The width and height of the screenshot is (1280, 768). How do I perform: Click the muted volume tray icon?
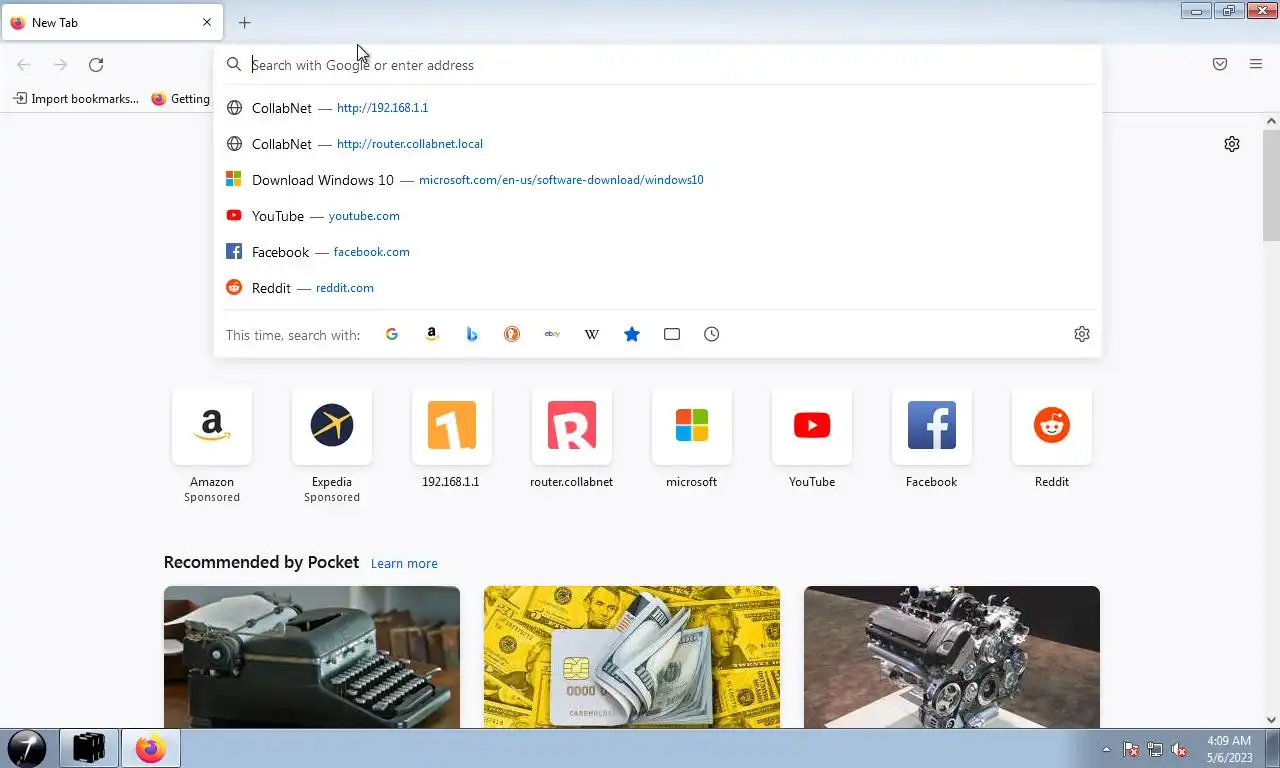[x=1179, y=749]
